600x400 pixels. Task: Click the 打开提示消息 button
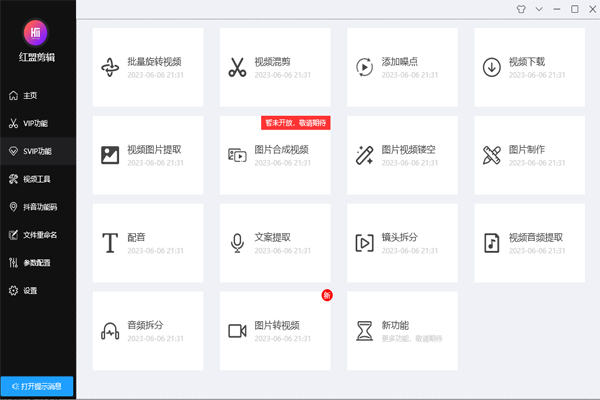click(x=37, y=385)
